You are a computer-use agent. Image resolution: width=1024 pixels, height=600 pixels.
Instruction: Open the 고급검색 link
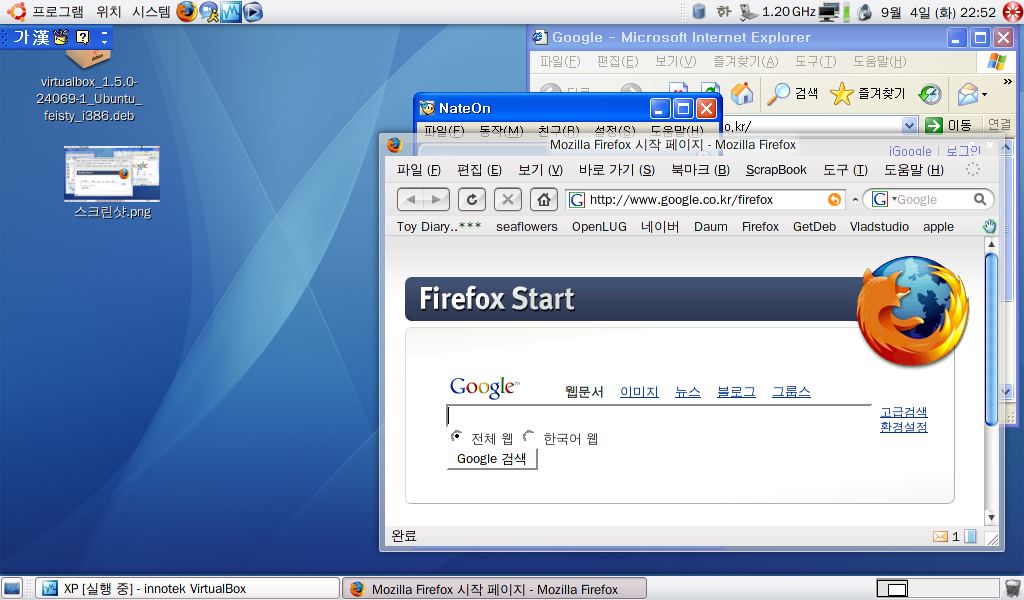point(903,412)
